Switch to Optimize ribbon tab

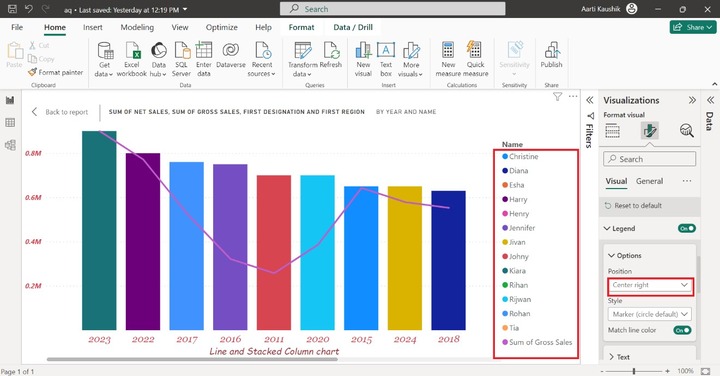point(222,27)
